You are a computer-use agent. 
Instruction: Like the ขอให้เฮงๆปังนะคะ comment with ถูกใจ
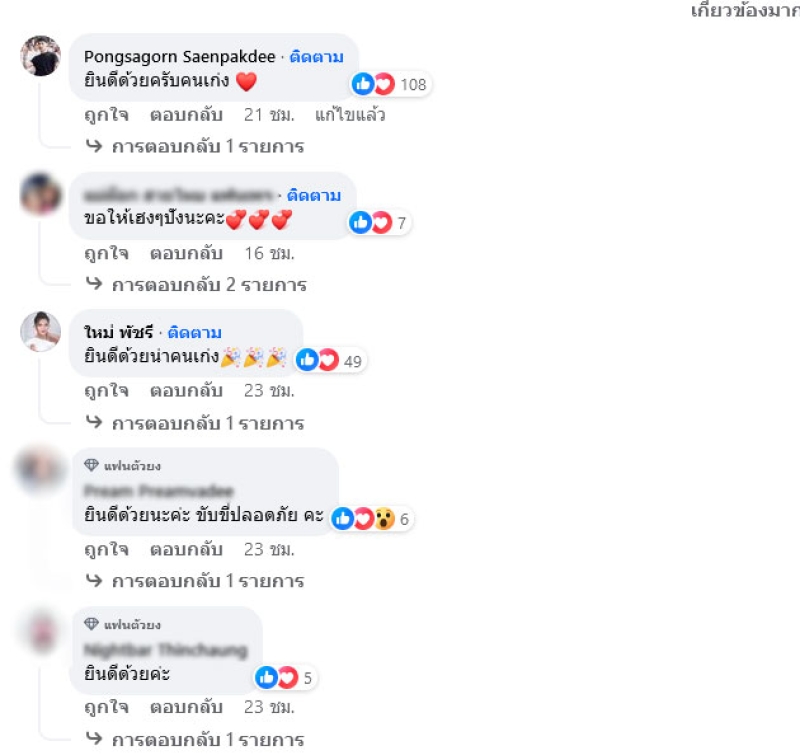(x=107, y=253)
